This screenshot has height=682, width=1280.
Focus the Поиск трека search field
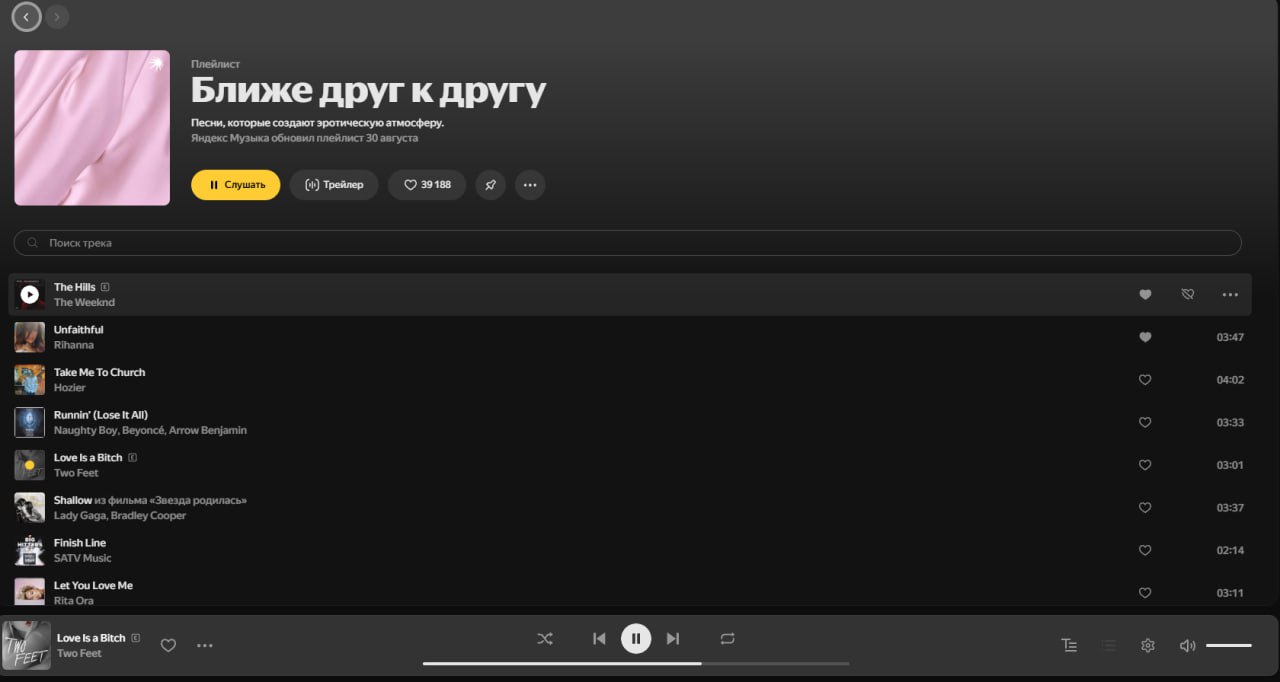pyautogui.click(x=627, y=243)
